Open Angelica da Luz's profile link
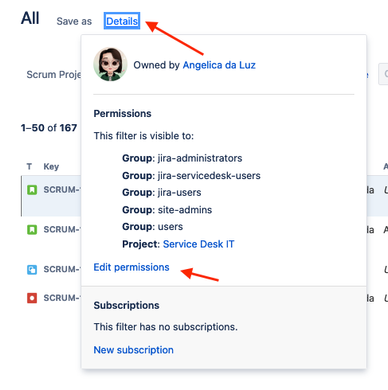 coord(219,65)
